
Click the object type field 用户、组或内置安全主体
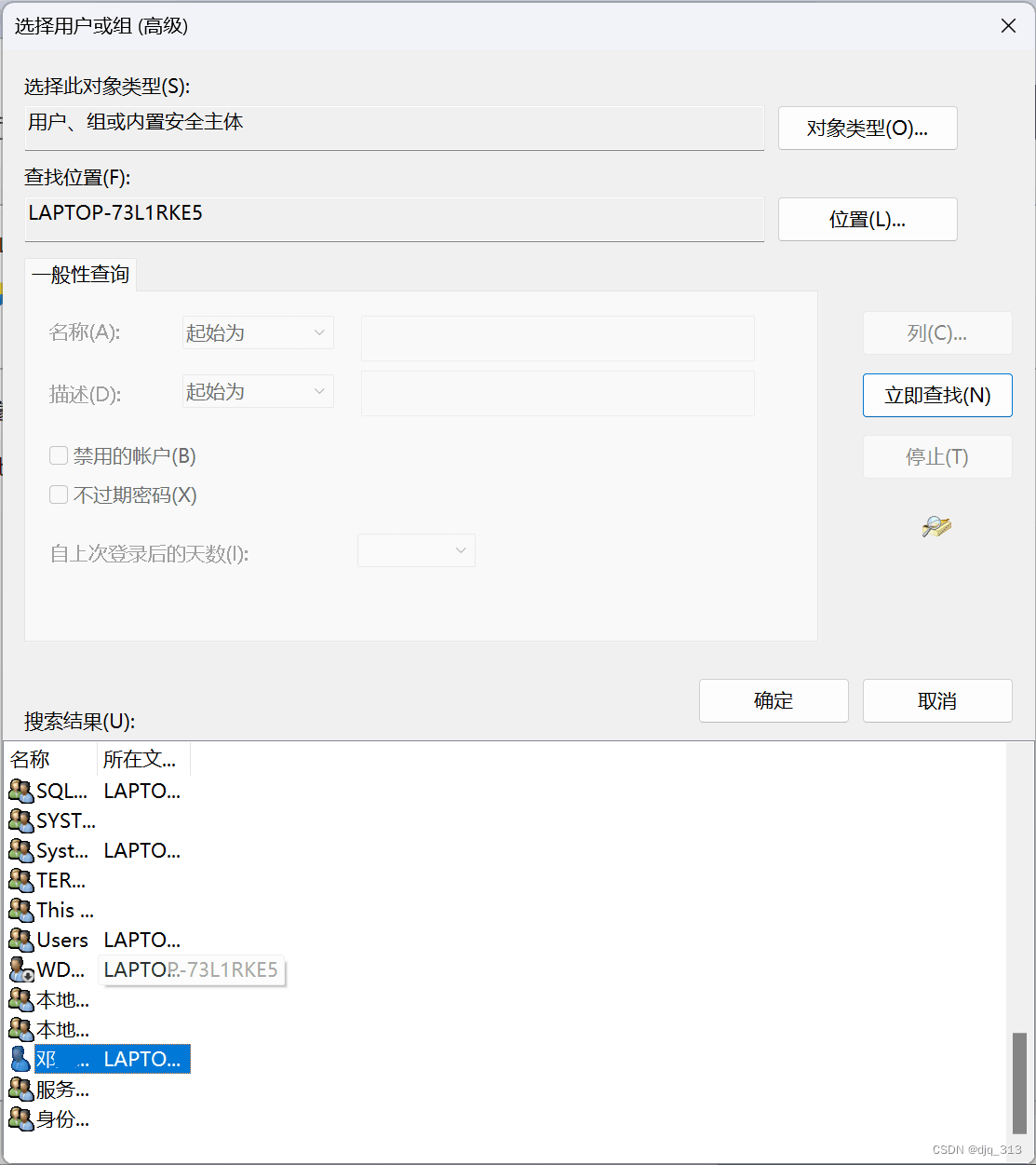pyautogui.click(x=395, y=128)
